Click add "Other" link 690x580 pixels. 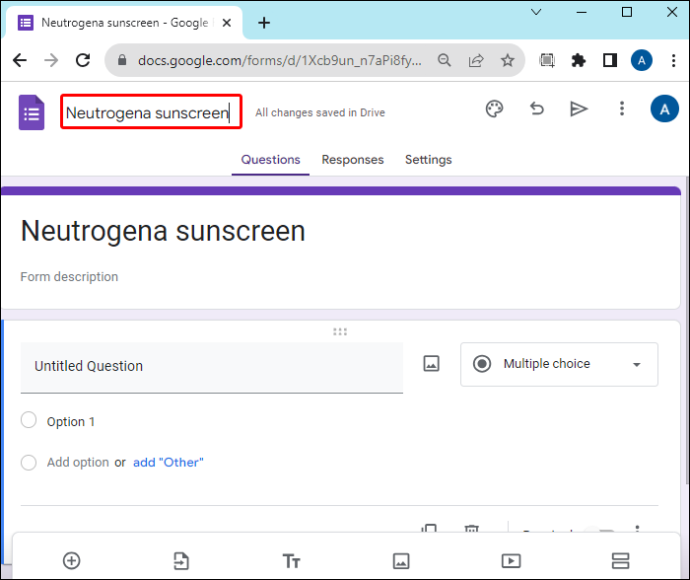point(168,463)
